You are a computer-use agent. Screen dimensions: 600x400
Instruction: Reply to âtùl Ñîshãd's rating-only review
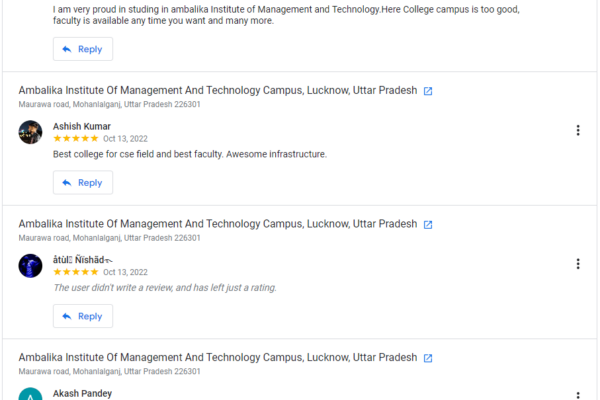coord(83,316)
